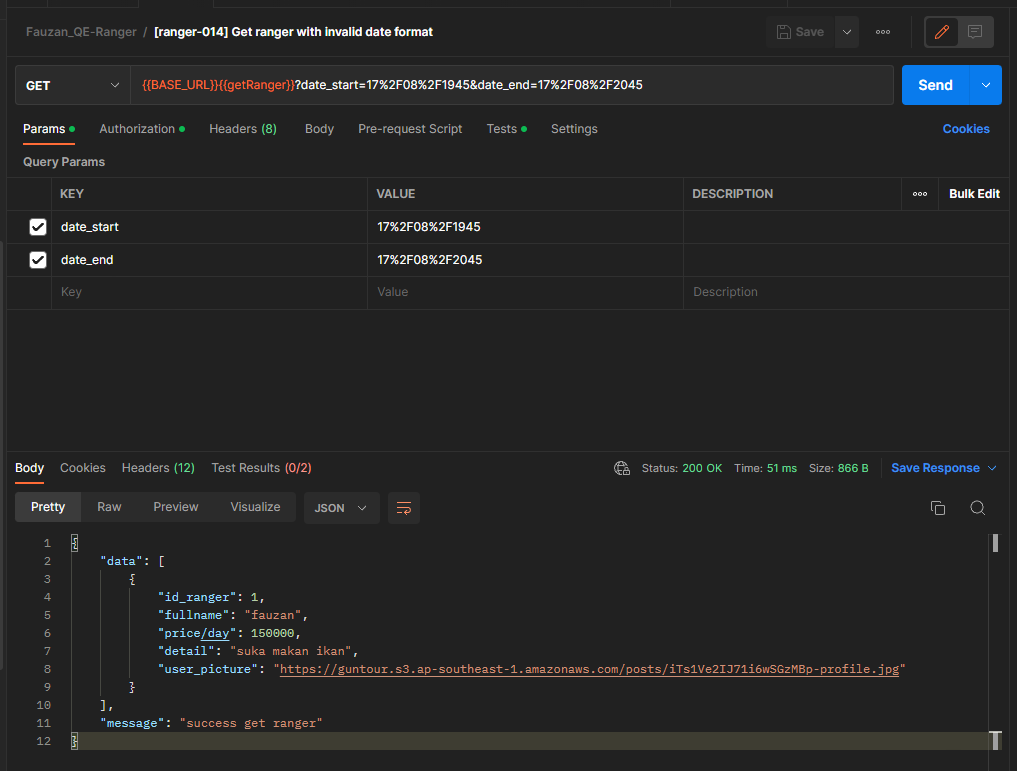This screenshot has width=1017, height=771.
Task: Open search in the response viewer
Action: [x=977, y=508]
